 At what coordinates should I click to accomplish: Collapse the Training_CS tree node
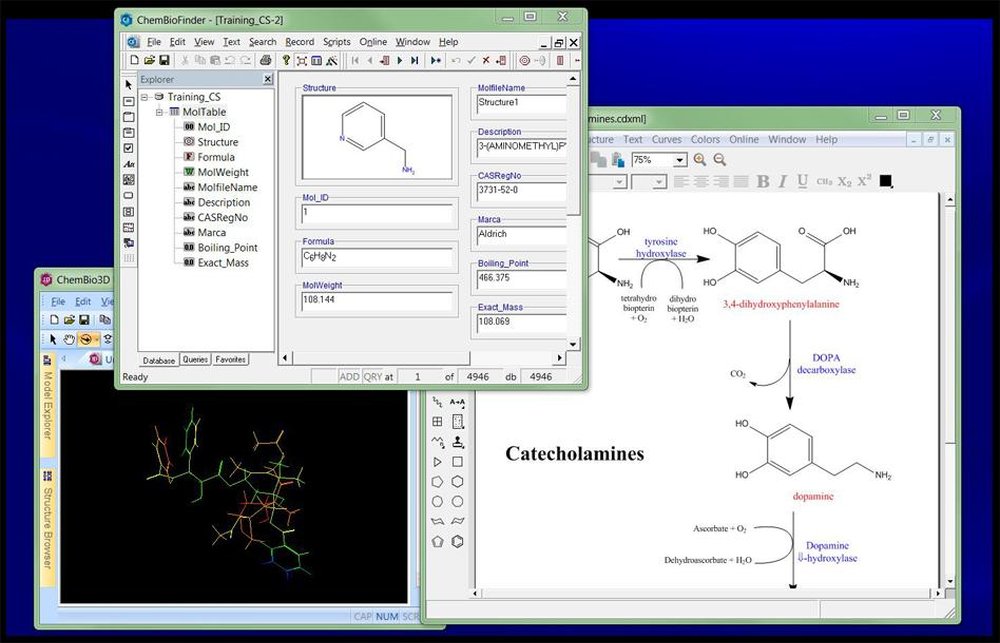point(145,97)
